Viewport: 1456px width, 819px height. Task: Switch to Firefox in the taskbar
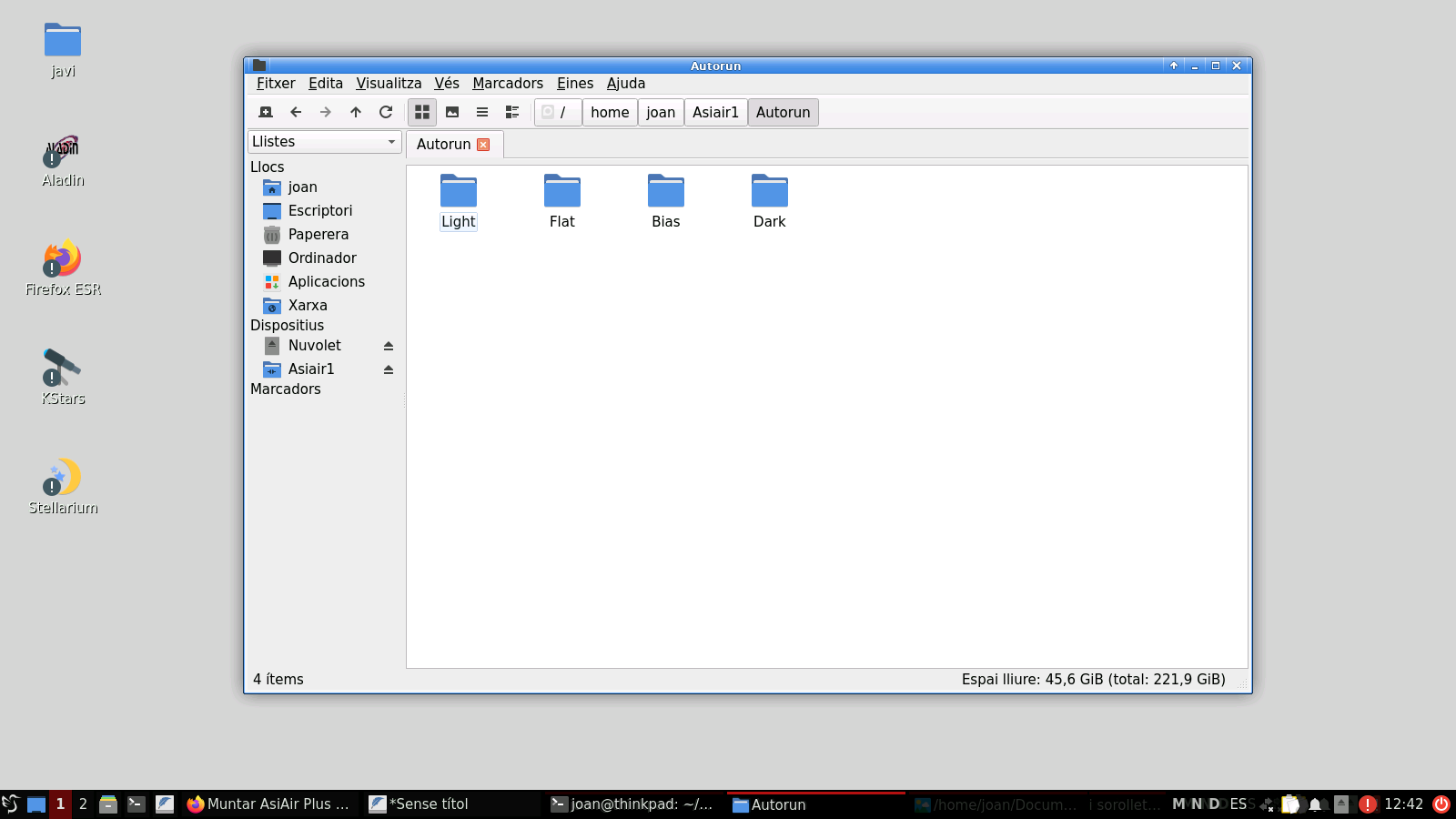[268, 804]
